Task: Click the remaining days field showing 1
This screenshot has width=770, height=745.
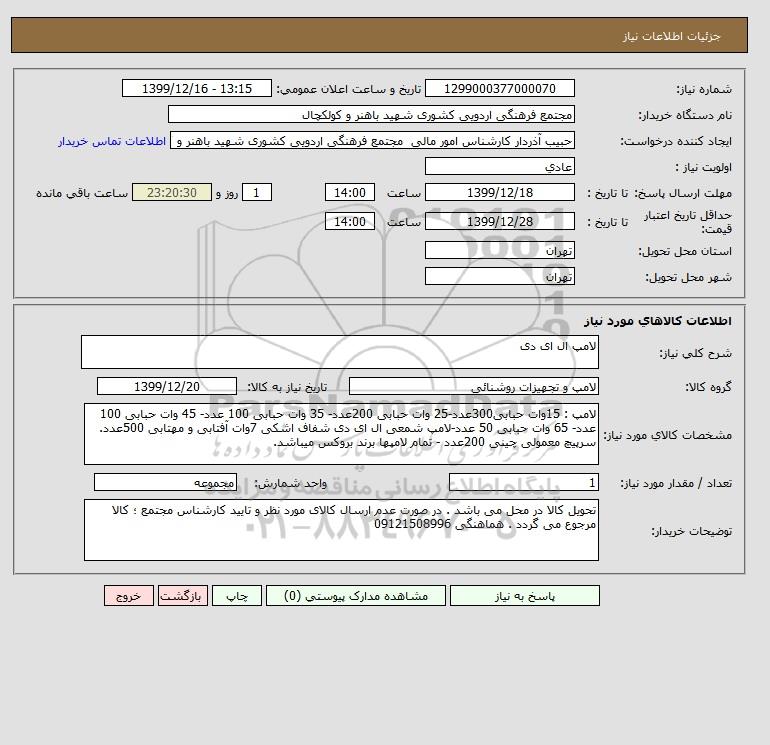Action: [256, 193]
